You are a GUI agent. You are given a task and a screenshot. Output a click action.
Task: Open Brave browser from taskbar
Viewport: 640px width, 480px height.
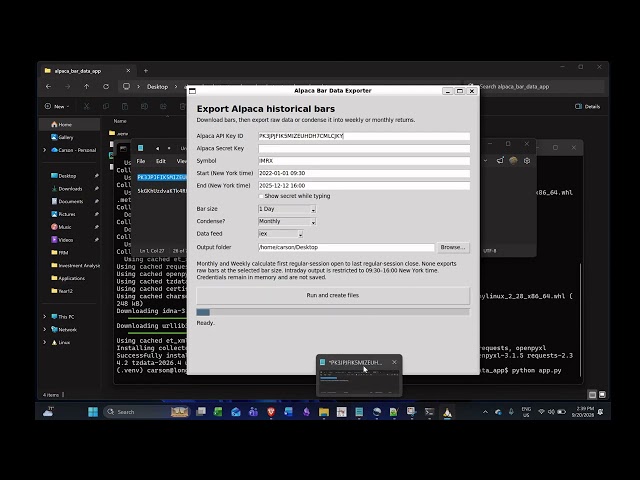271,412
